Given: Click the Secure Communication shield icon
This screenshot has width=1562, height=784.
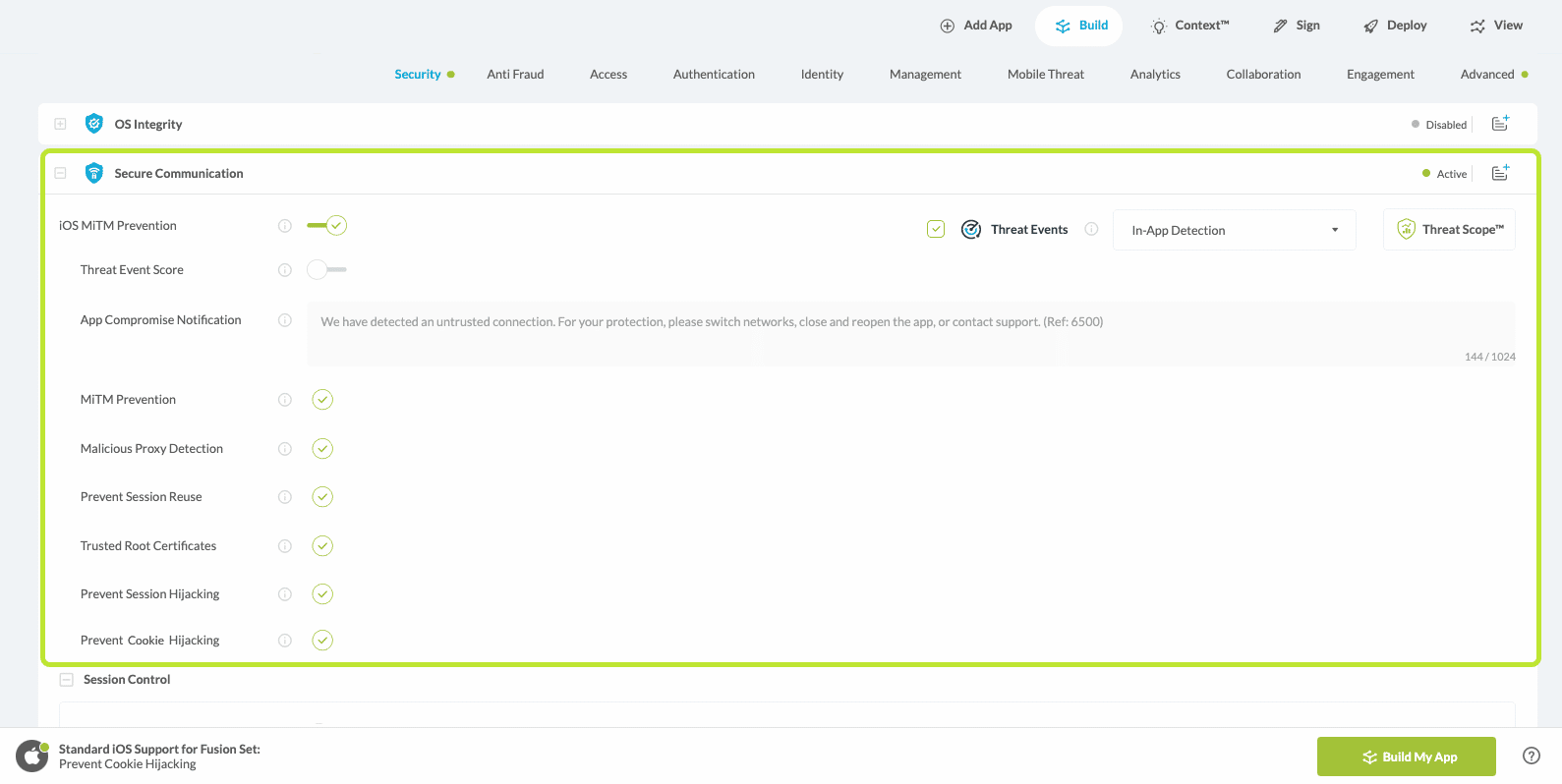Looking at the screenshot, I should [x=94, y=174].
